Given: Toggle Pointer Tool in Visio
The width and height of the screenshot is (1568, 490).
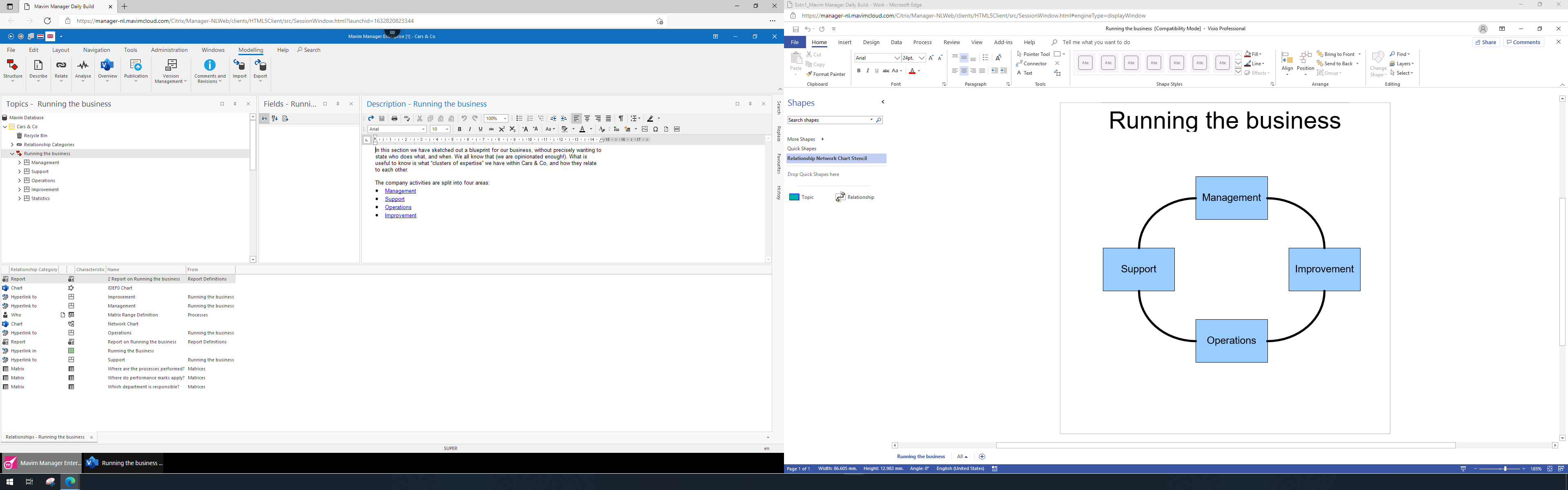Looking at the screenshot, I should [1033, 54].
